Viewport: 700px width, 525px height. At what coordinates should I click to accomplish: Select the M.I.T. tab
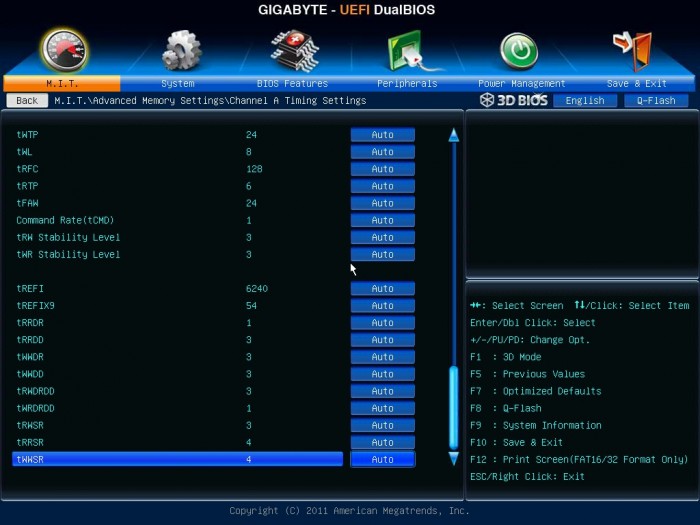[62, 83]
